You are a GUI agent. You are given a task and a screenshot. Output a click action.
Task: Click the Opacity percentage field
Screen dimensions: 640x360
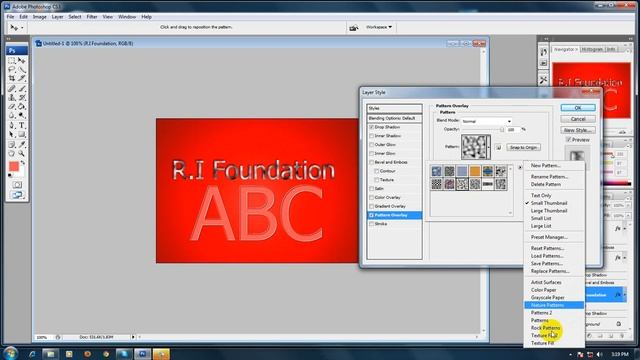click(513, 130)
